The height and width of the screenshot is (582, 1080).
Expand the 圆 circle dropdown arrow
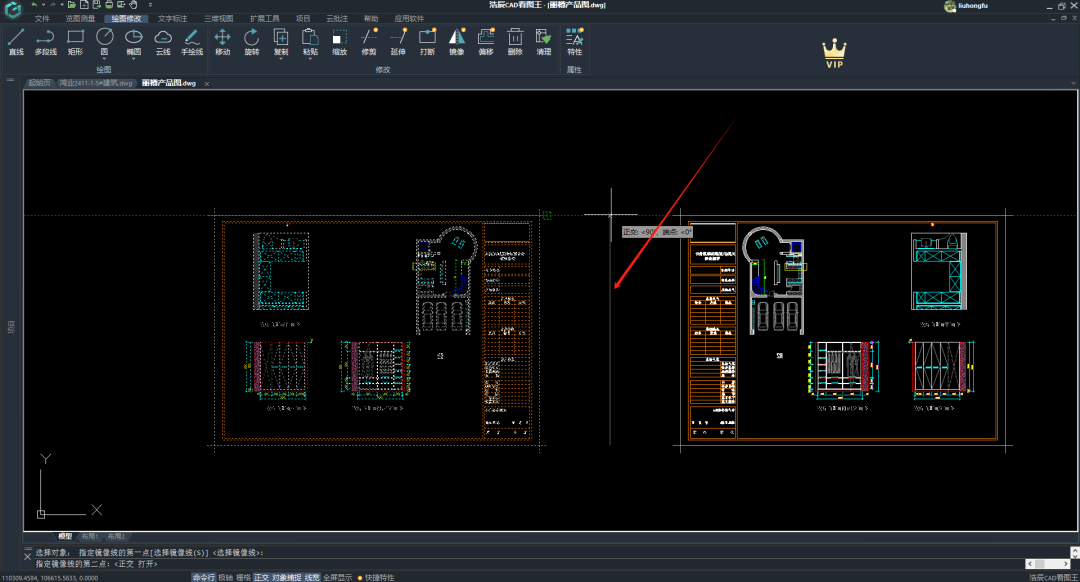105,59
